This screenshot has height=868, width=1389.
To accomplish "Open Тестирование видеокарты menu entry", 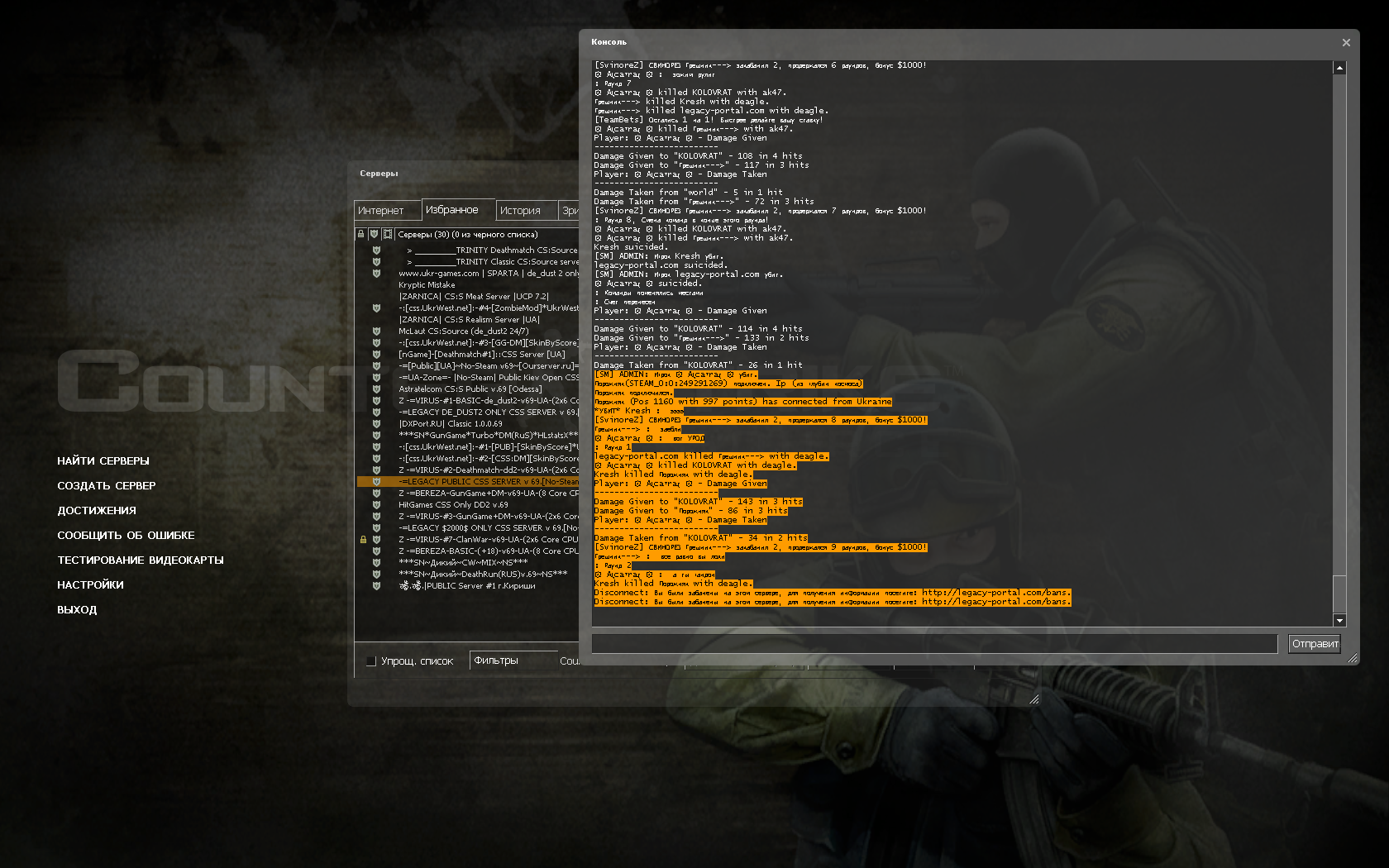I will coord(141,560).
